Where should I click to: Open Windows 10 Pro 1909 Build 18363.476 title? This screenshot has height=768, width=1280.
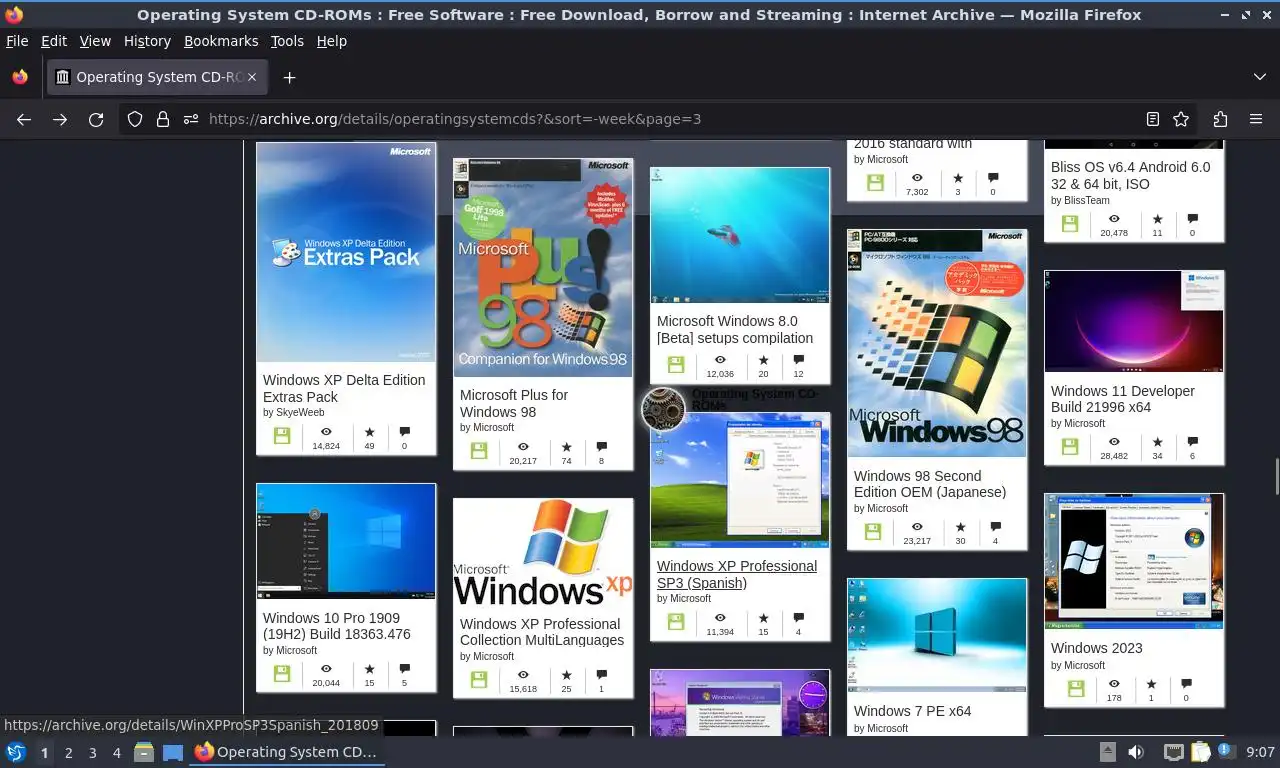337,626
